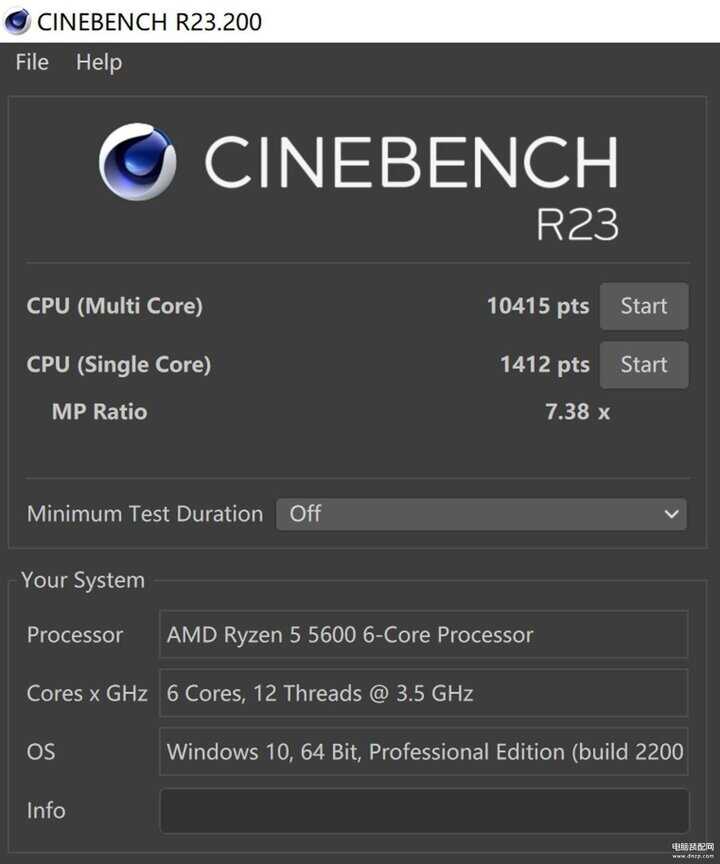
Task: Open the Minimum Test Duration dropdown
Action: [x=481, y=514]
